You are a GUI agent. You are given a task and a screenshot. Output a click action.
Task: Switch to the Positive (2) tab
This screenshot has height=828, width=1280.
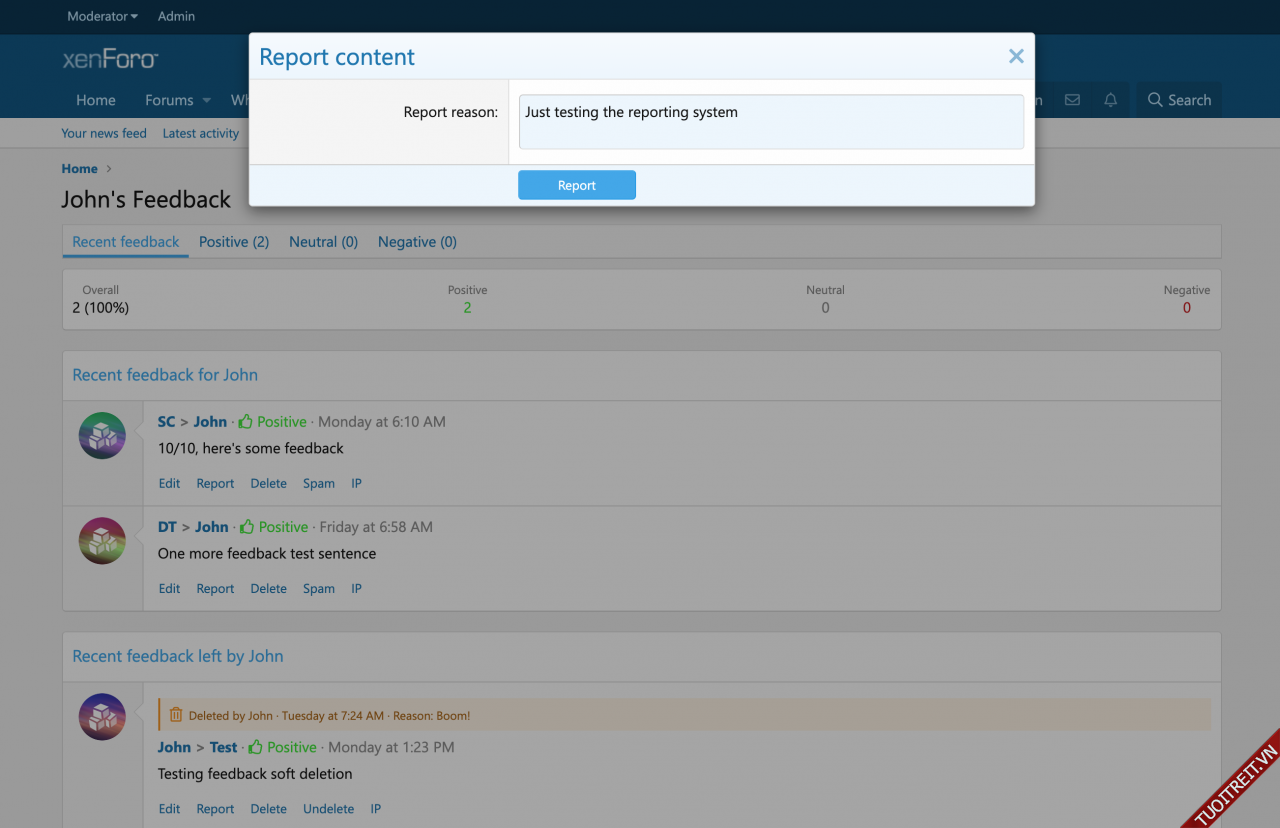[234, 242]
